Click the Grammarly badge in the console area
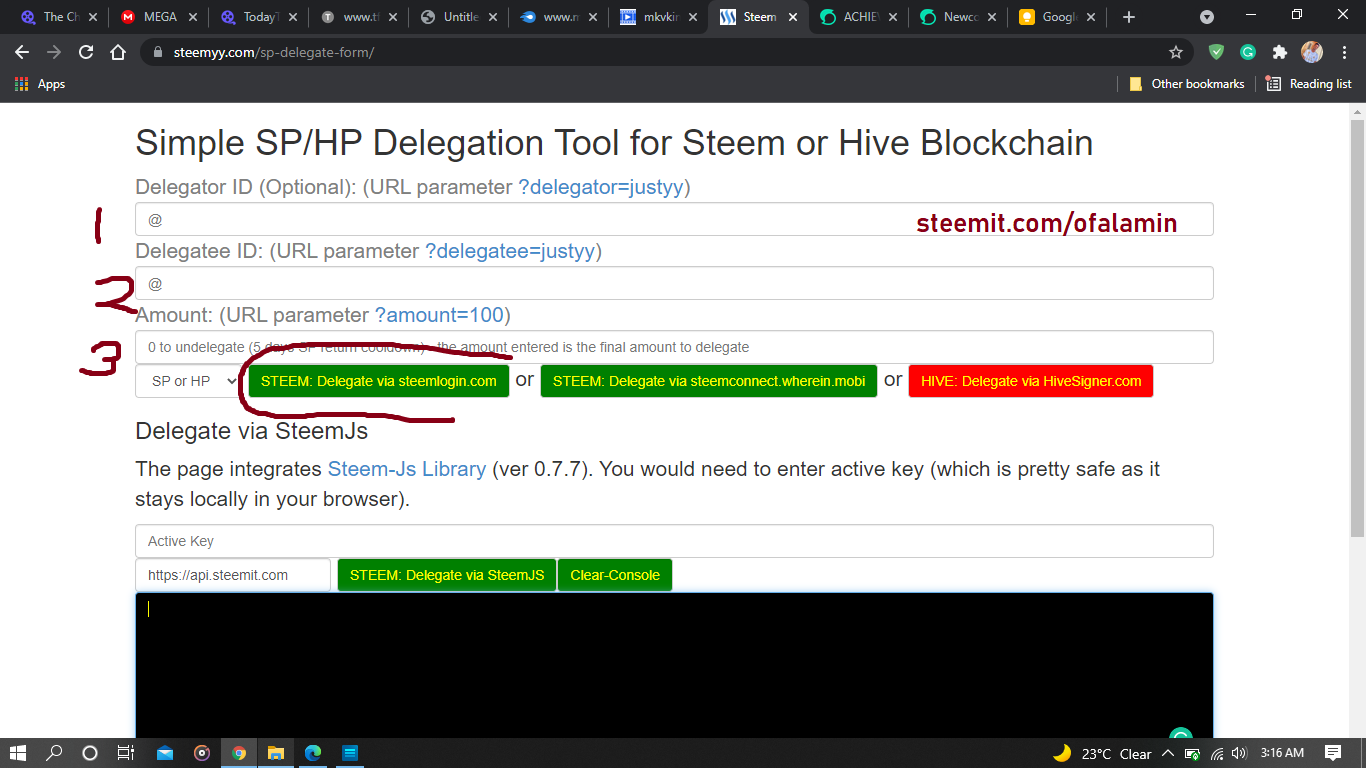The height and width of the screenshot is (768, 1366). pyautogui.click(x=1181, y=736)
